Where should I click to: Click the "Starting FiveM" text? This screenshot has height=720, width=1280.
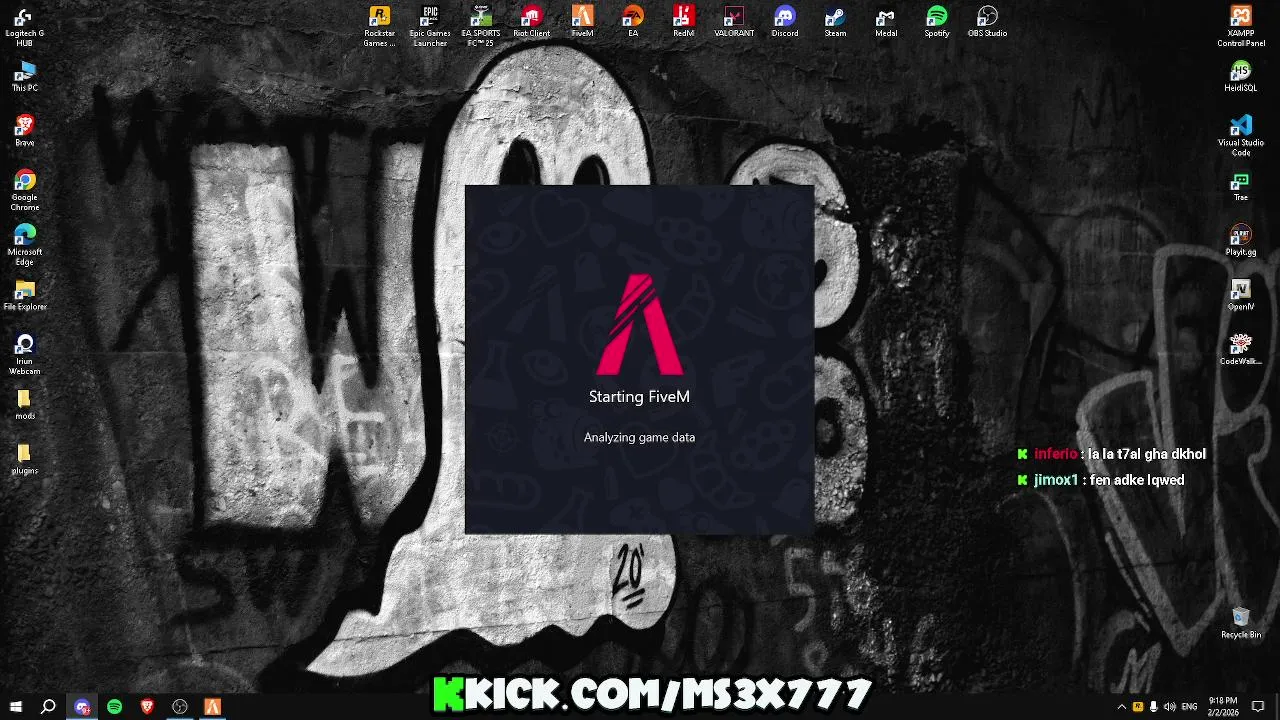(x=639, y=397)
